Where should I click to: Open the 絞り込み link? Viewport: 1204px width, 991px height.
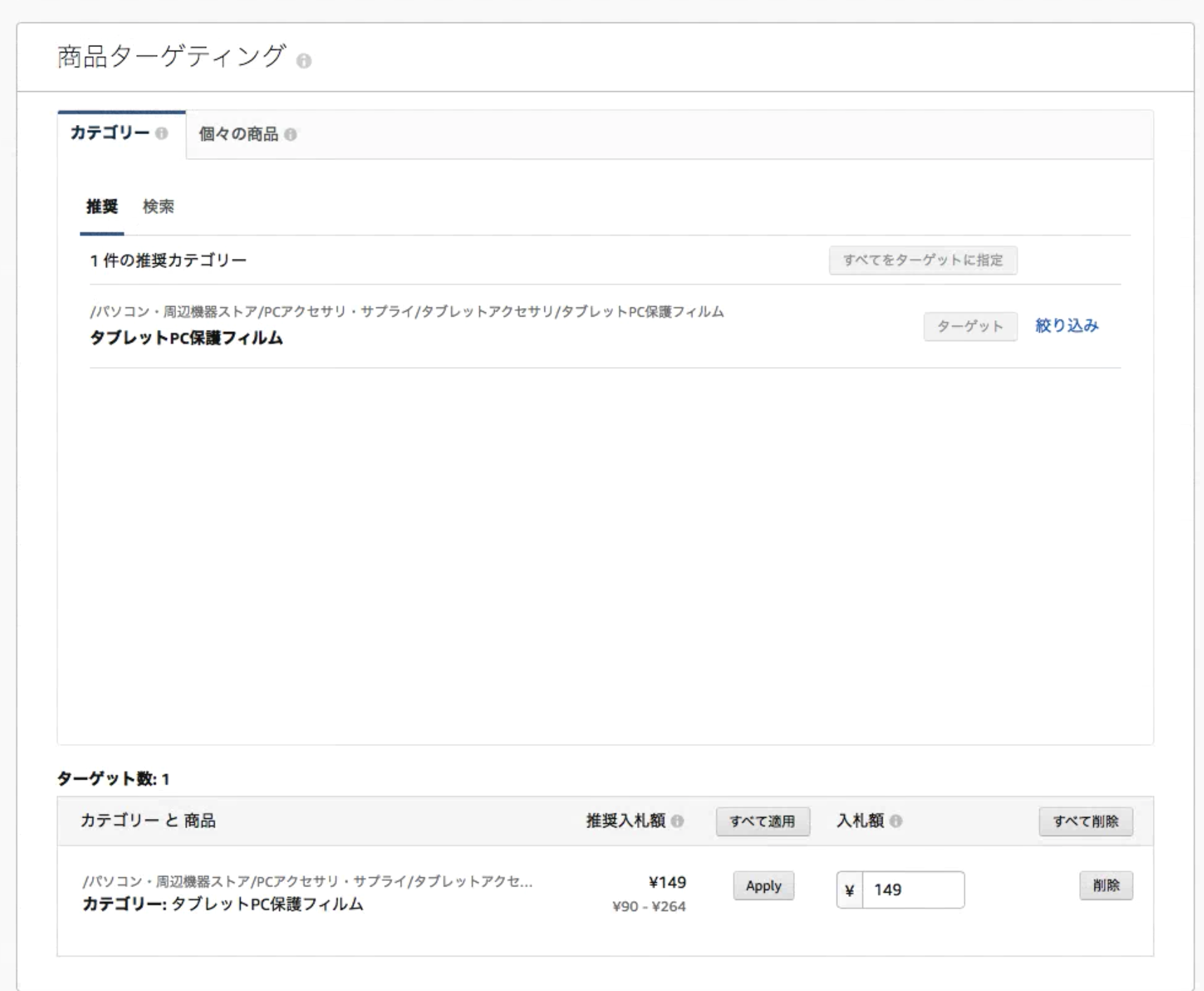1067,326
